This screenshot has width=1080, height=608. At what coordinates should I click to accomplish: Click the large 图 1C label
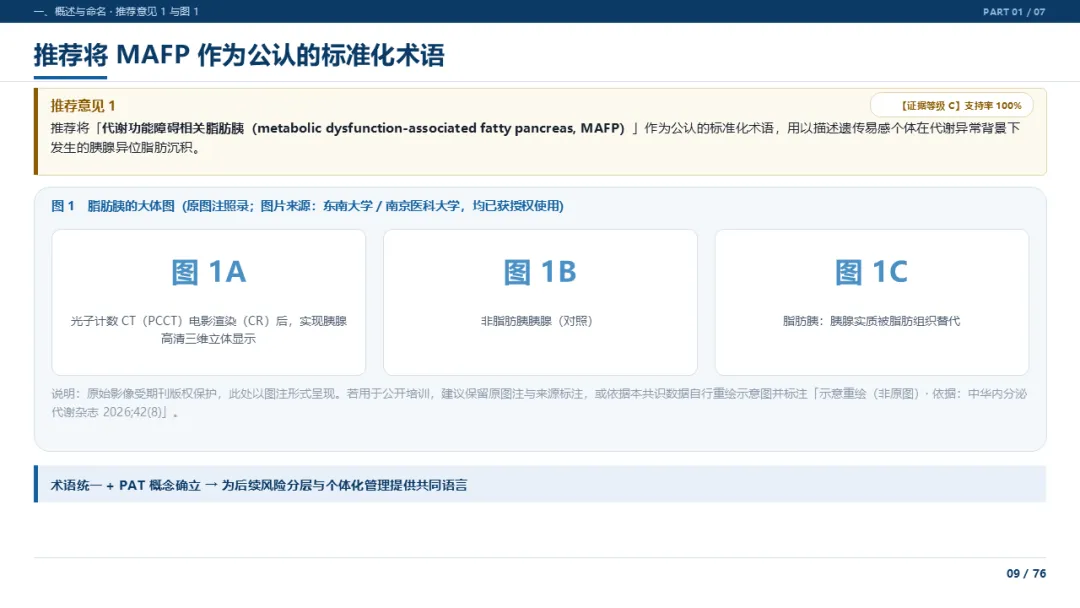[x=871, y=272]
